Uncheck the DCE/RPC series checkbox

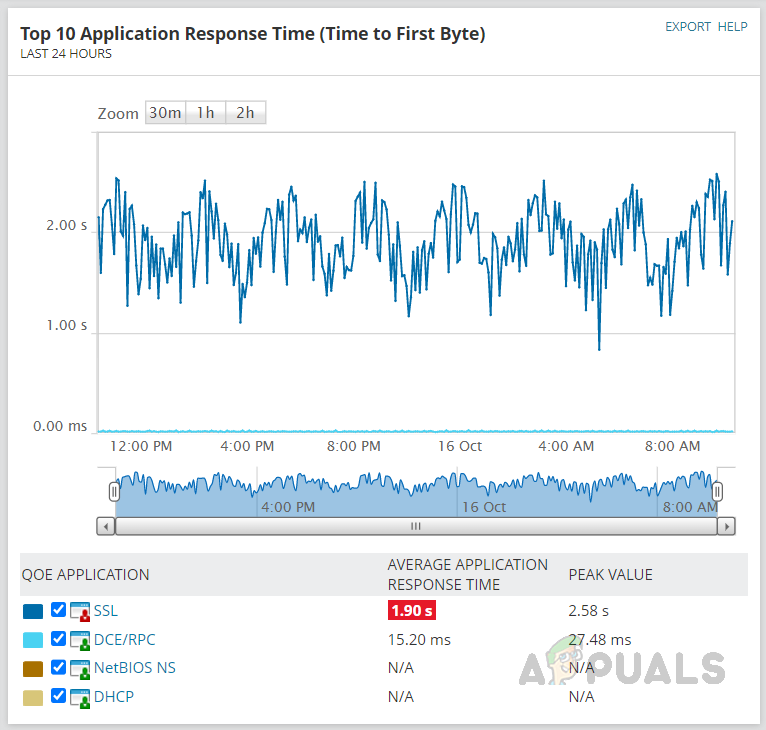[x=58, y=639]
